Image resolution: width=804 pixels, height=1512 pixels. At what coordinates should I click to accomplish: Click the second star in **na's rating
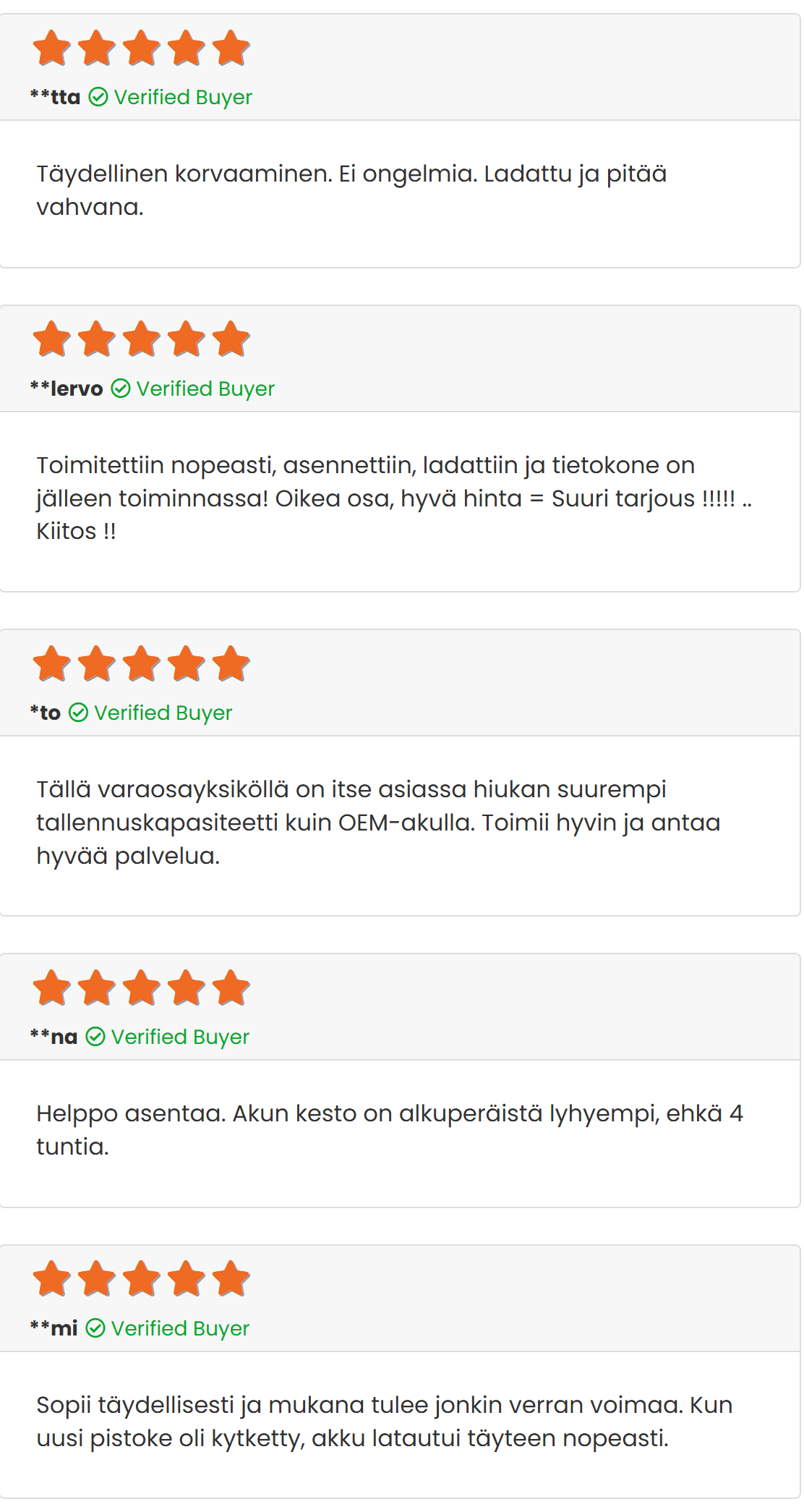(x=97, y=988)
